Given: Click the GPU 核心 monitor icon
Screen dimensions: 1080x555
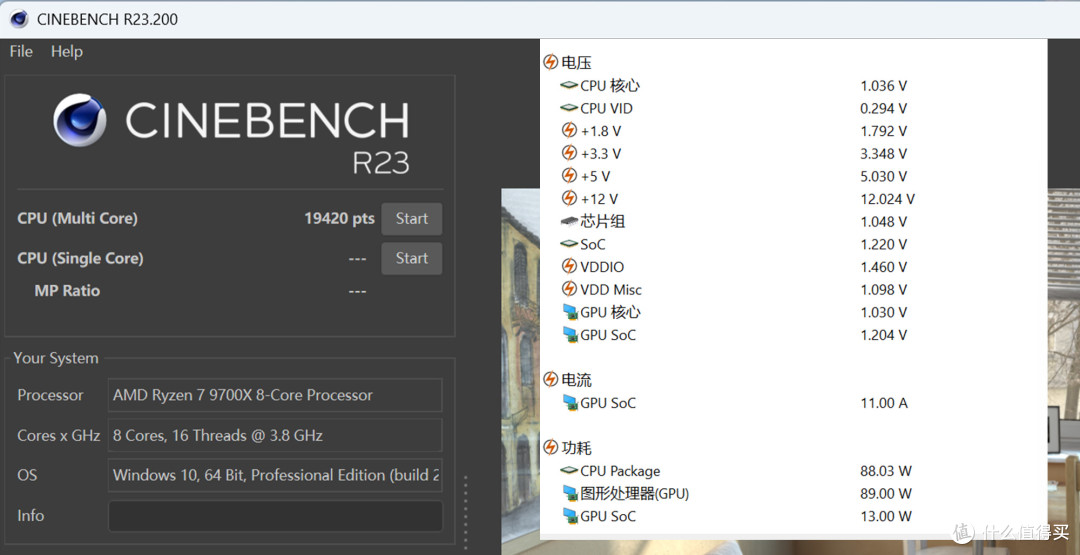Looking at the screenshot, I should [570, 313].
